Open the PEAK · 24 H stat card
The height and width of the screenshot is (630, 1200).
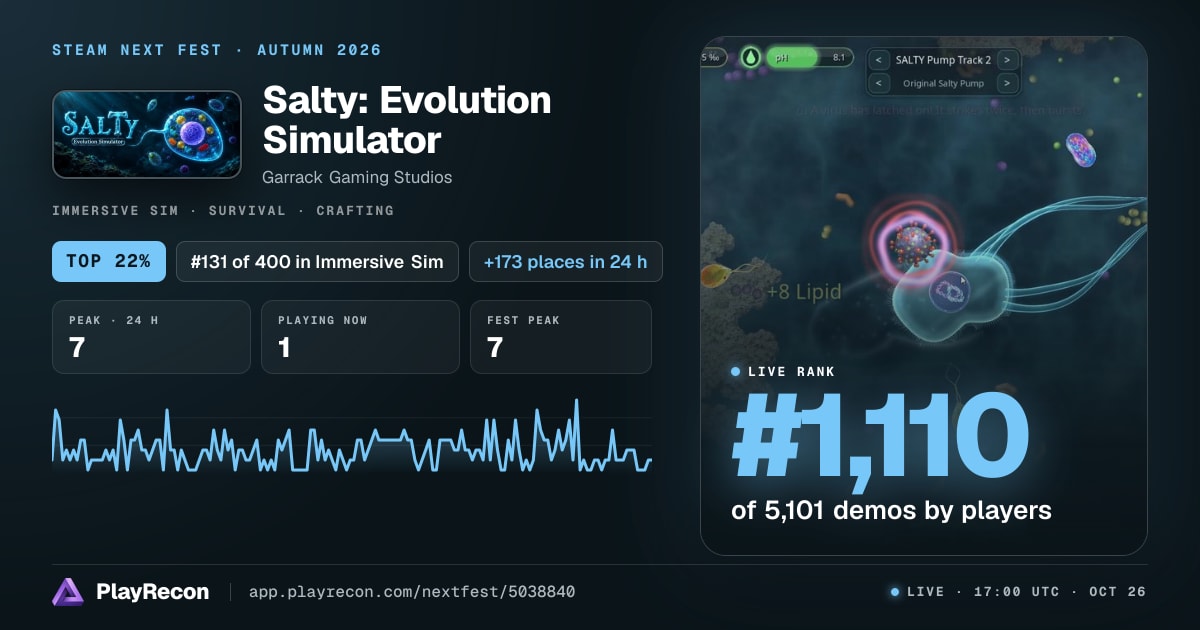coord(151,337)
